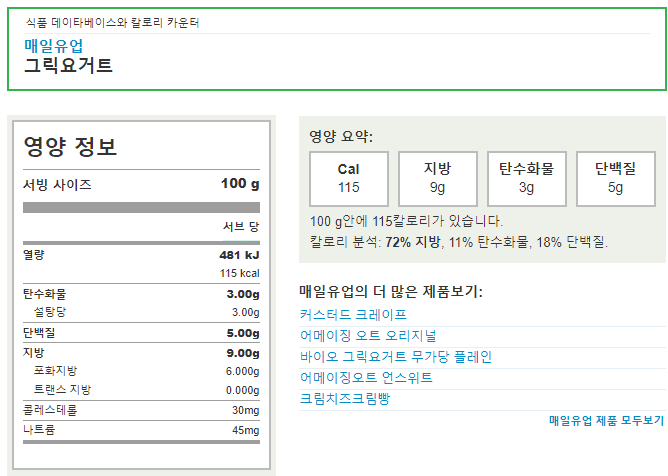Click the 나트륨 row label

click(x=39, y=430)
